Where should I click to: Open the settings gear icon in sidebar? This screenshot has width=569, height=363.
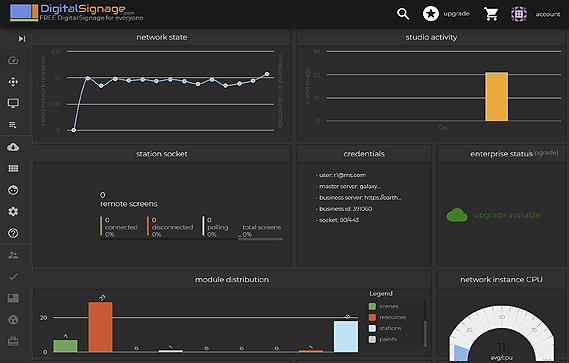pos(13,212)
